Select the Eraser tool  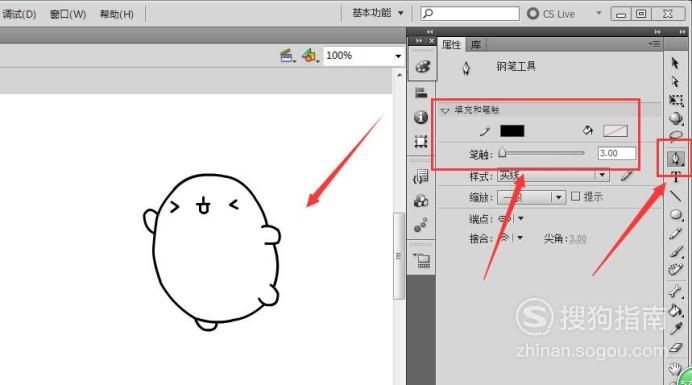[x=676, y=348]
